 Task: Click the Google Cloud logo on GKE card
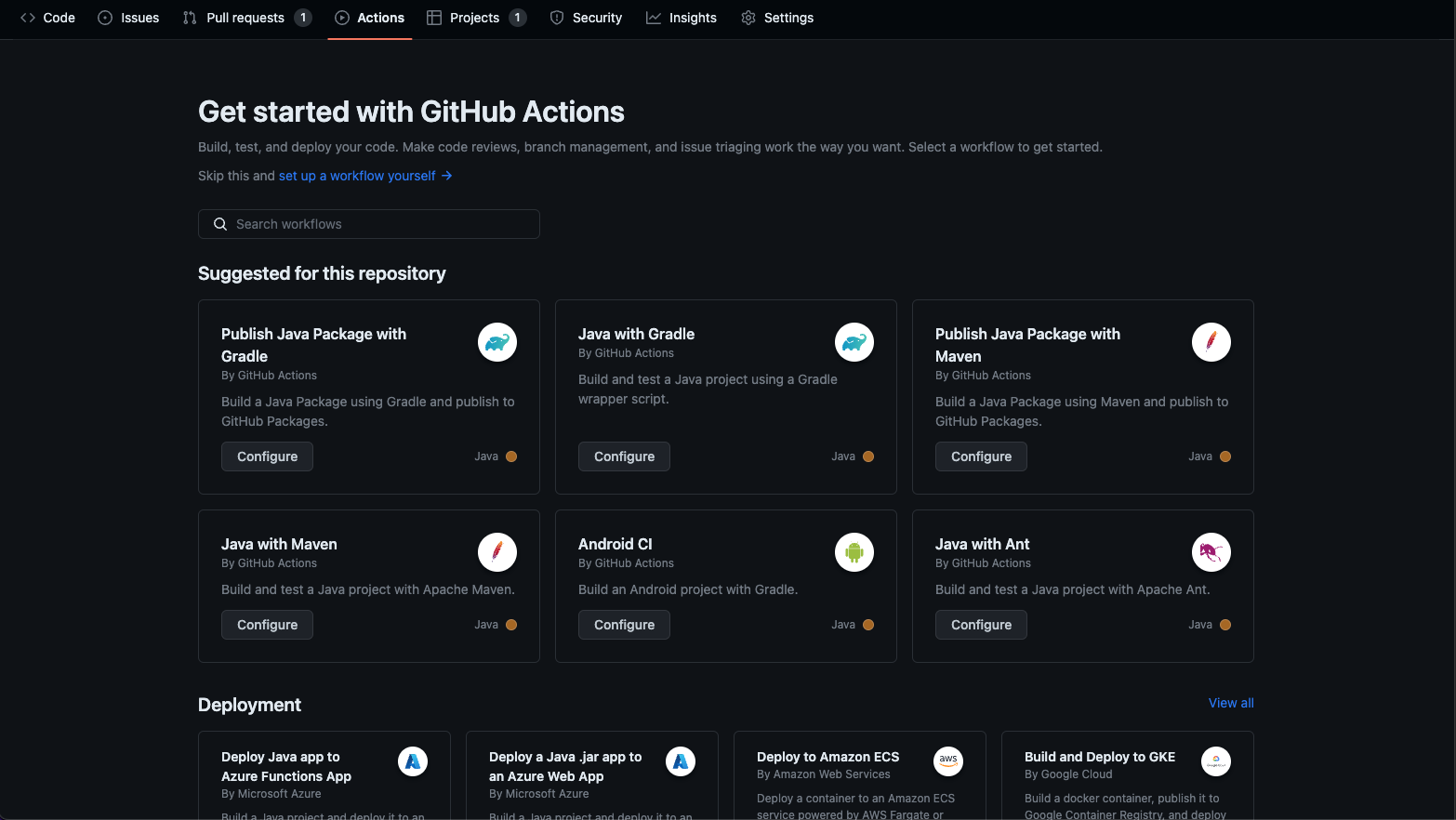tap(1216, 761)
